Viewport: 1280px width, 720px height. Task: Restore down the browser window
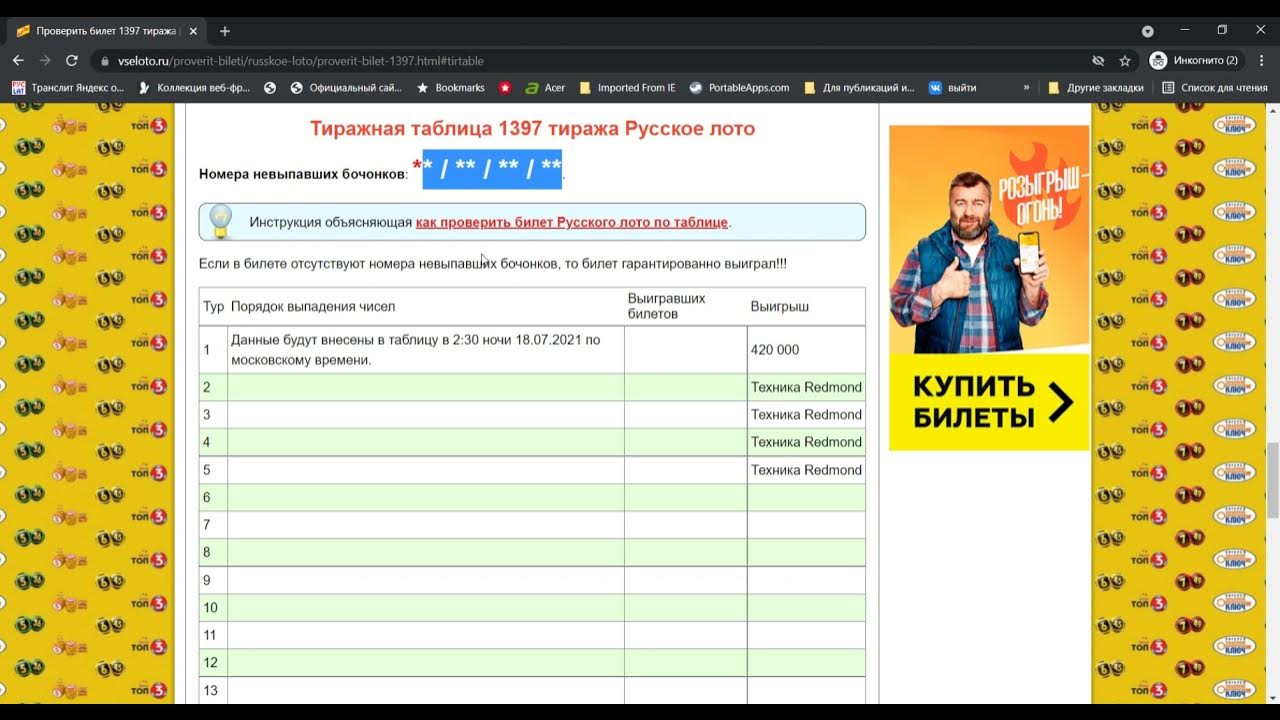1222,31
